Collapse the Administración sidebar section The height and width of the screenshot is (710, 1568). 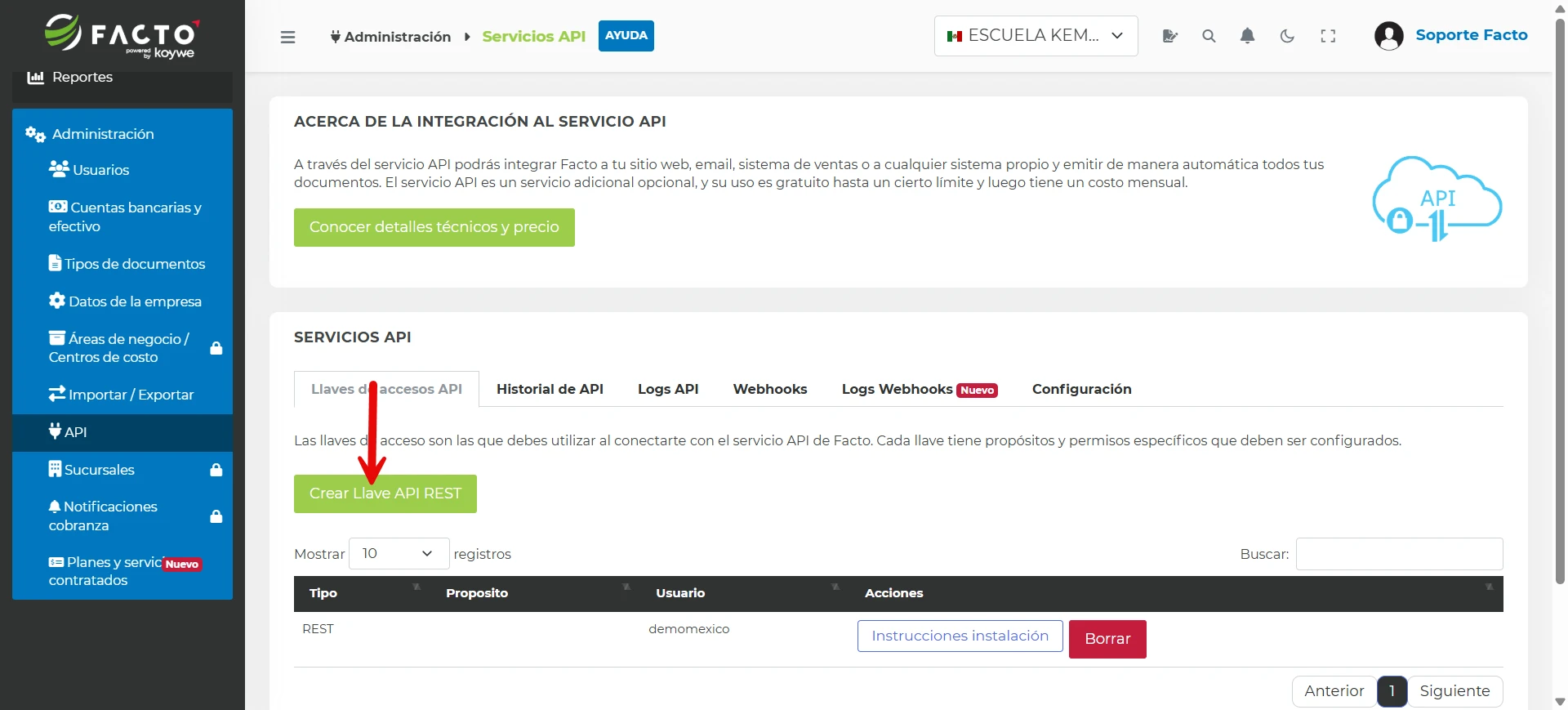[x=122, y=134]
